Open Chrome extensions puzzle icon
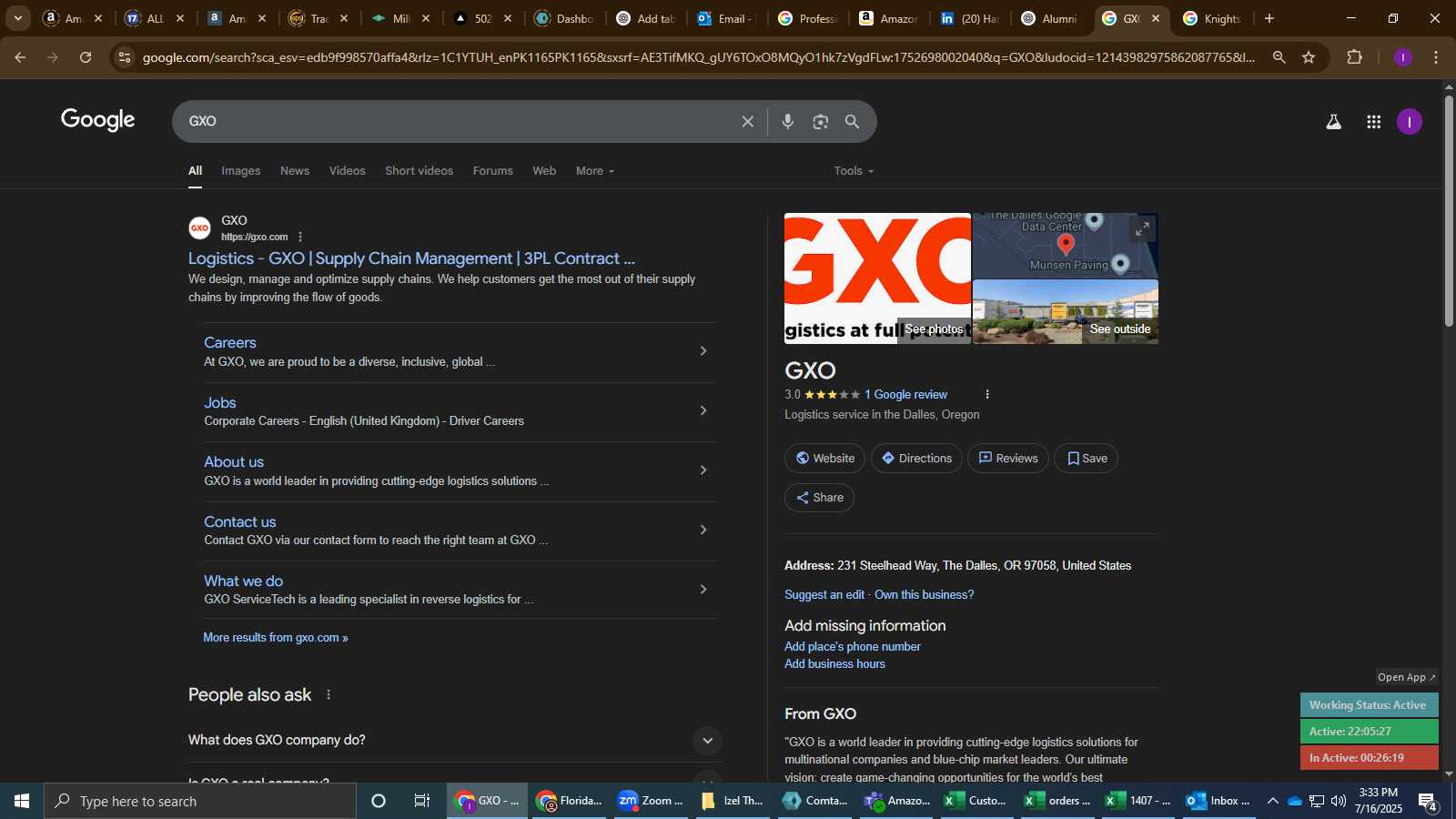The height and width of the screenshot is (819, 1456). point(1354,57)
